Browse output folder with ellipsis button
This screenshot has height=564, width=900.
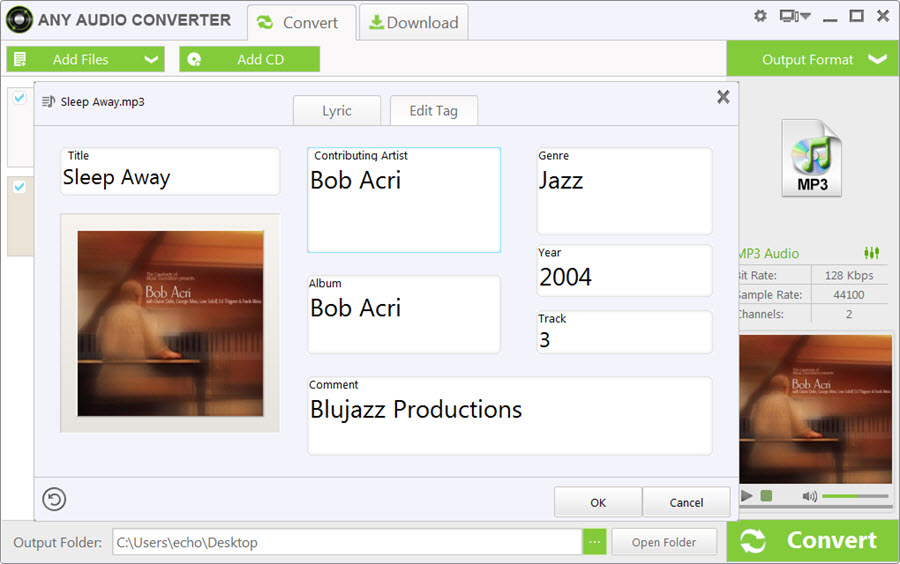click(595, 542)
